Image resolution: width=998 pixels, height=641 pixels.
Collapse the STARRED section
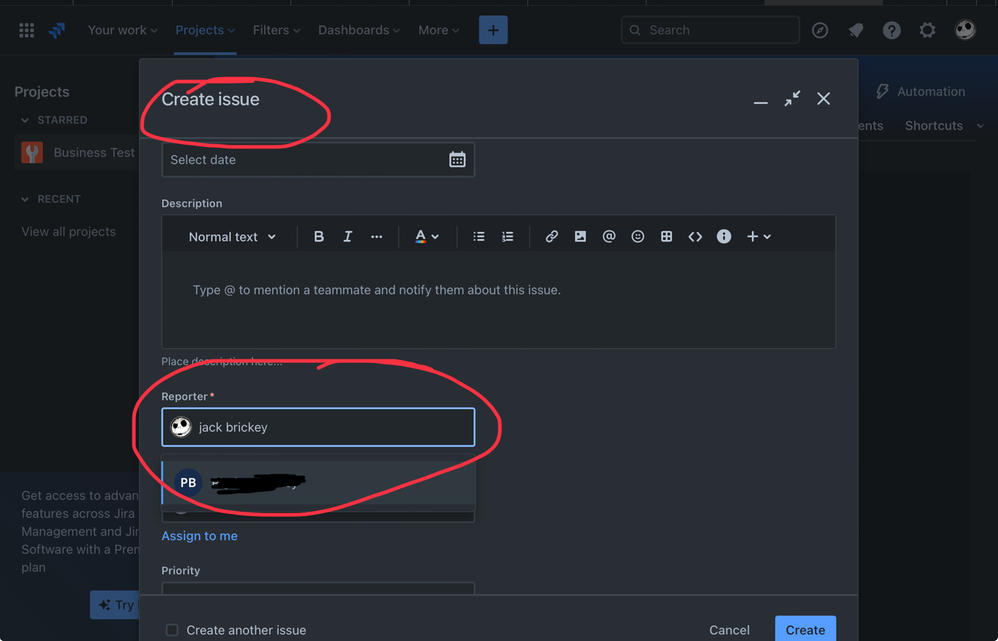(25, 120)
